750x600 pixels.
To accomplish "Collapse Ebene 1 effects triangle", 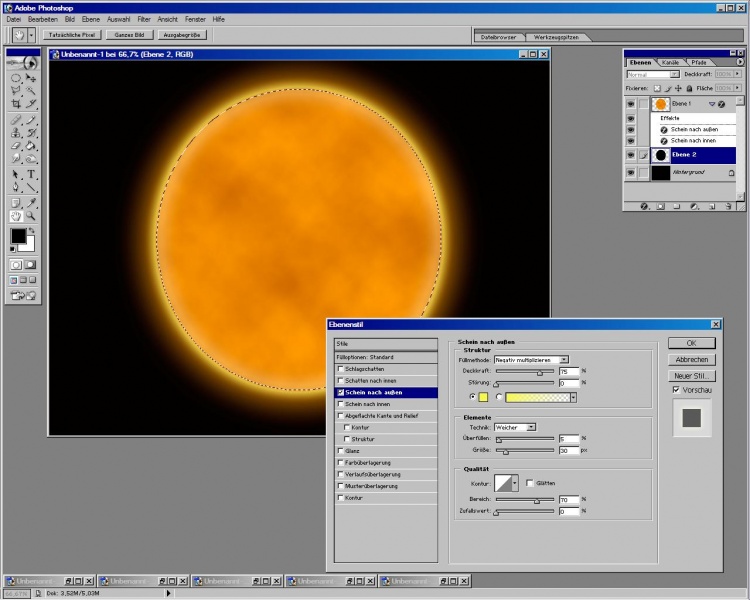I will [712, 104].
